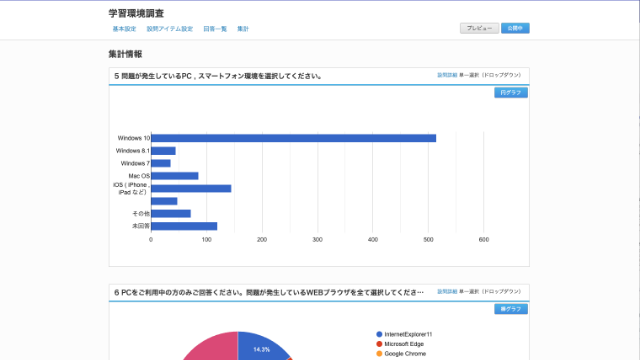This screenshot has height=360, width=640.
Task: Click the その他 bar
Action: tap(171, 213)
